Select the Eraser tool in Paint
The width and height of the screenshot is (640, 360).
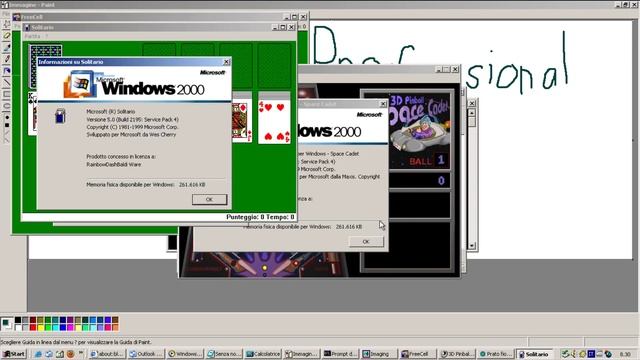click(7, 36)
